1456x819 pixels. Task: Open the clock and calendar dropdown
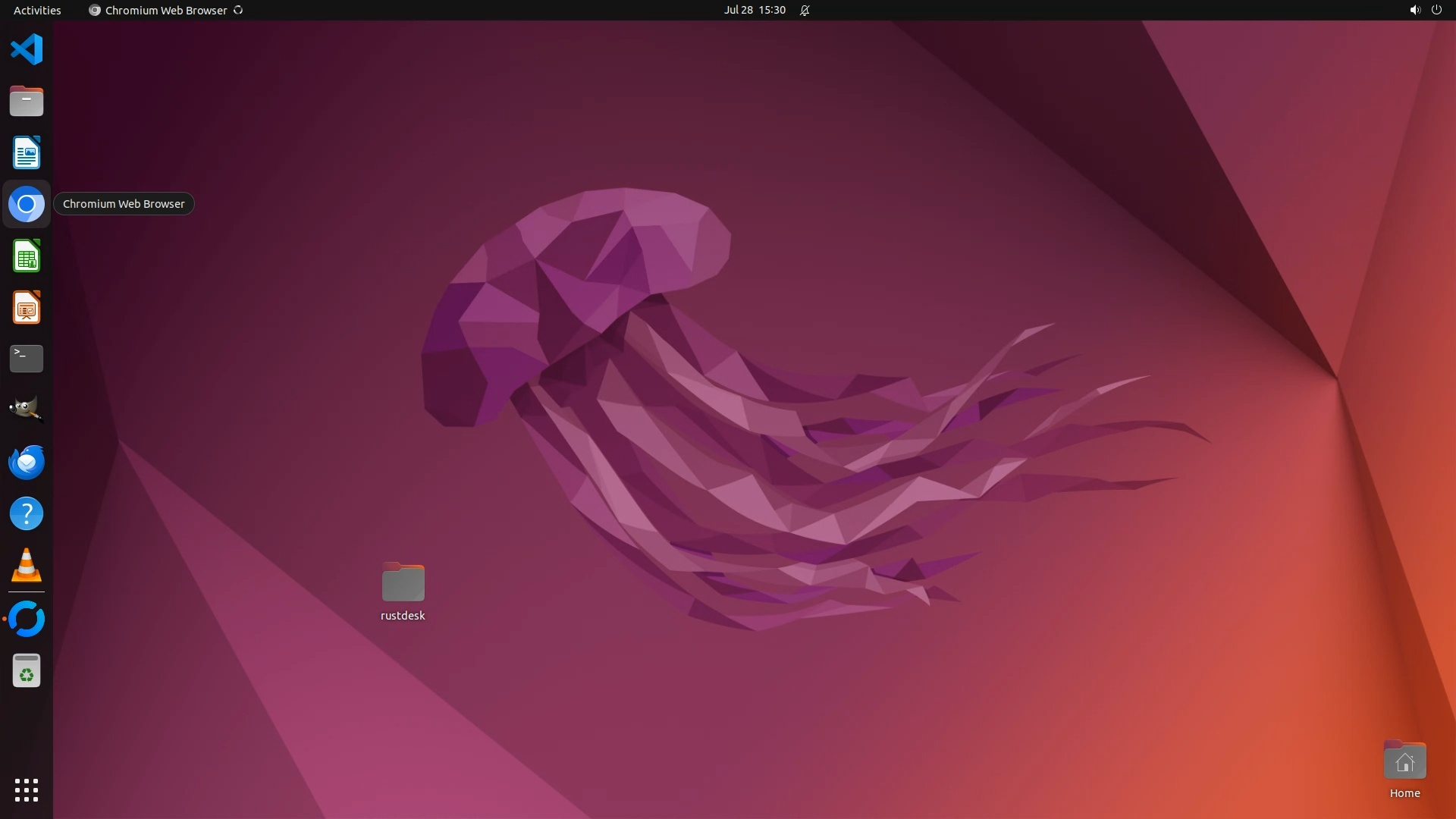pyautogui.click(x=754, y=10)
